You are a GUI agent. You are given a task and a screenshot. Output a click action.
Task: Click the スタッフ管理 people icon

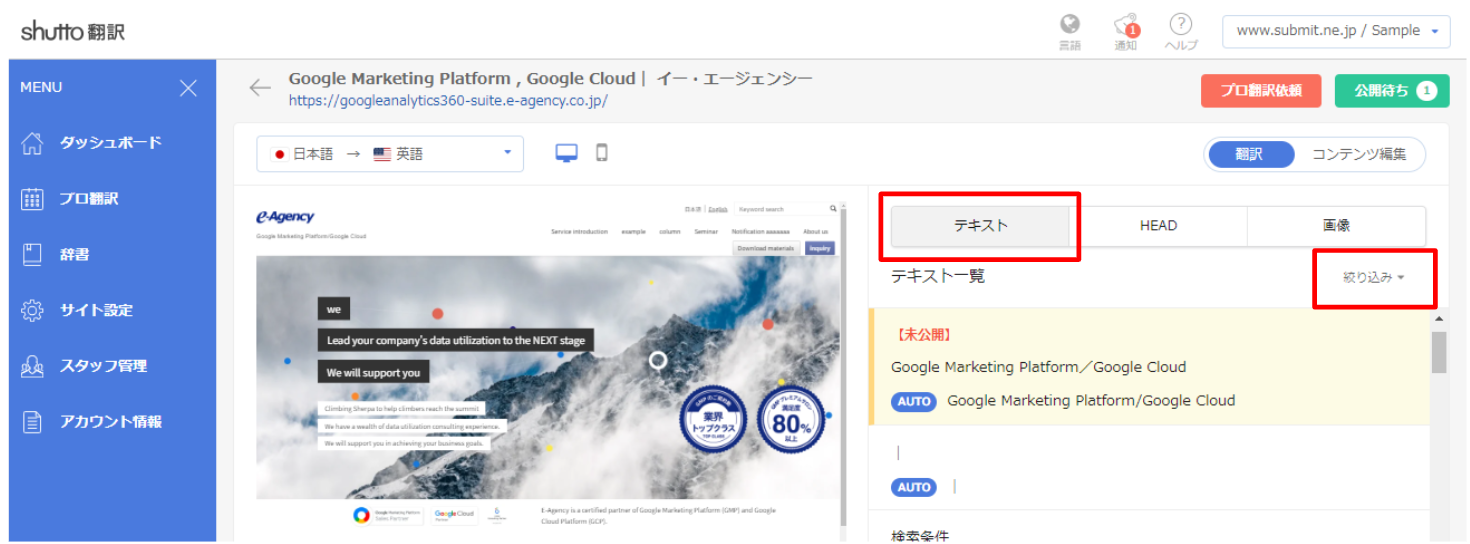pos(32,366)
